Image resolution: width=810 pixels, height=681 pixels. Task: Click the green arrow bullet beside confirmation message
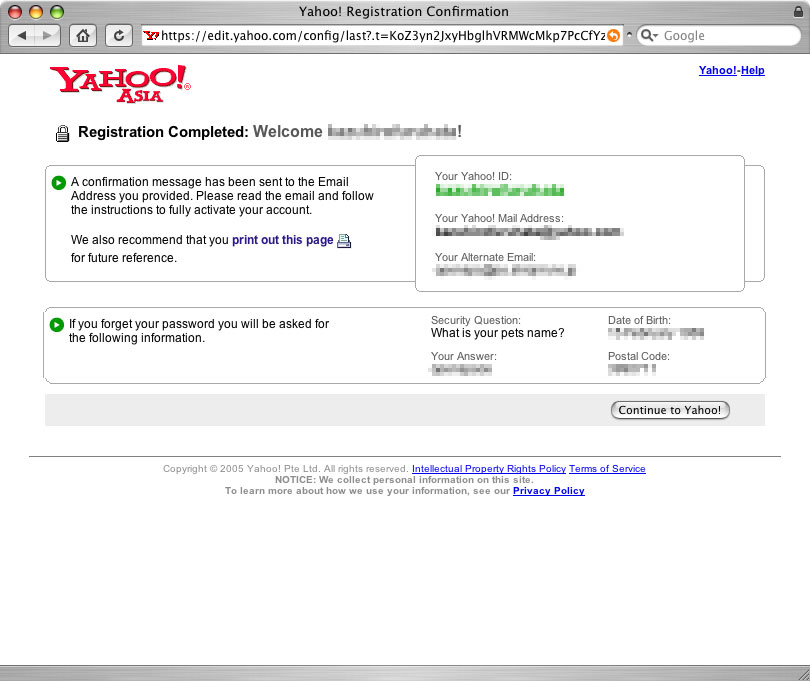tap(58, 182)
